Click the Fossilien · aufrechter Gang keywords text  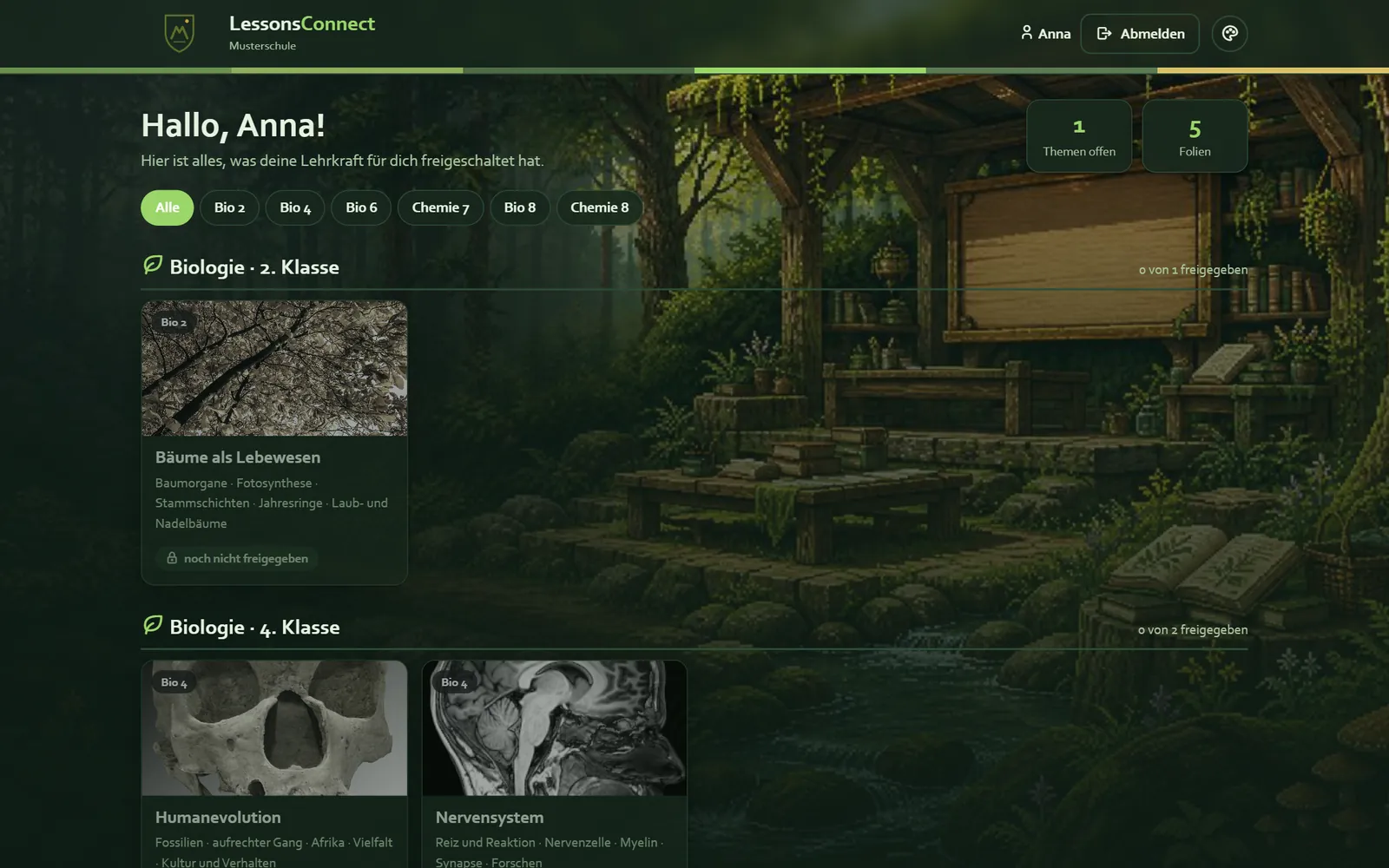click(273, 852)
